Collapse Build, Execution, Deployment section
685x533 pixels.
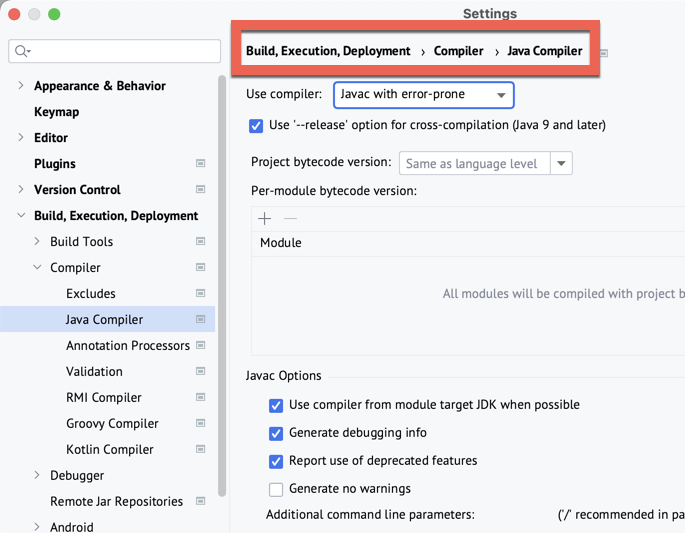pos(21,215)
